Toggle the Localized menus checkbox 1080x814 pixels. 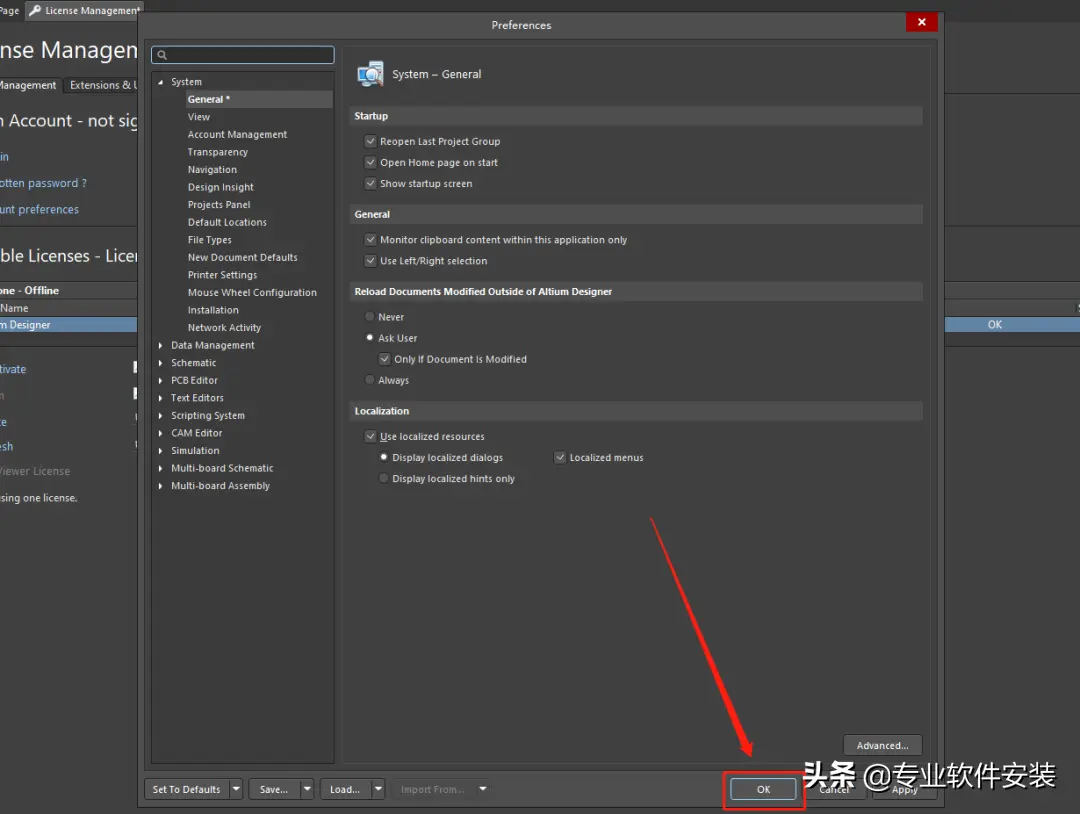point(560,457)
